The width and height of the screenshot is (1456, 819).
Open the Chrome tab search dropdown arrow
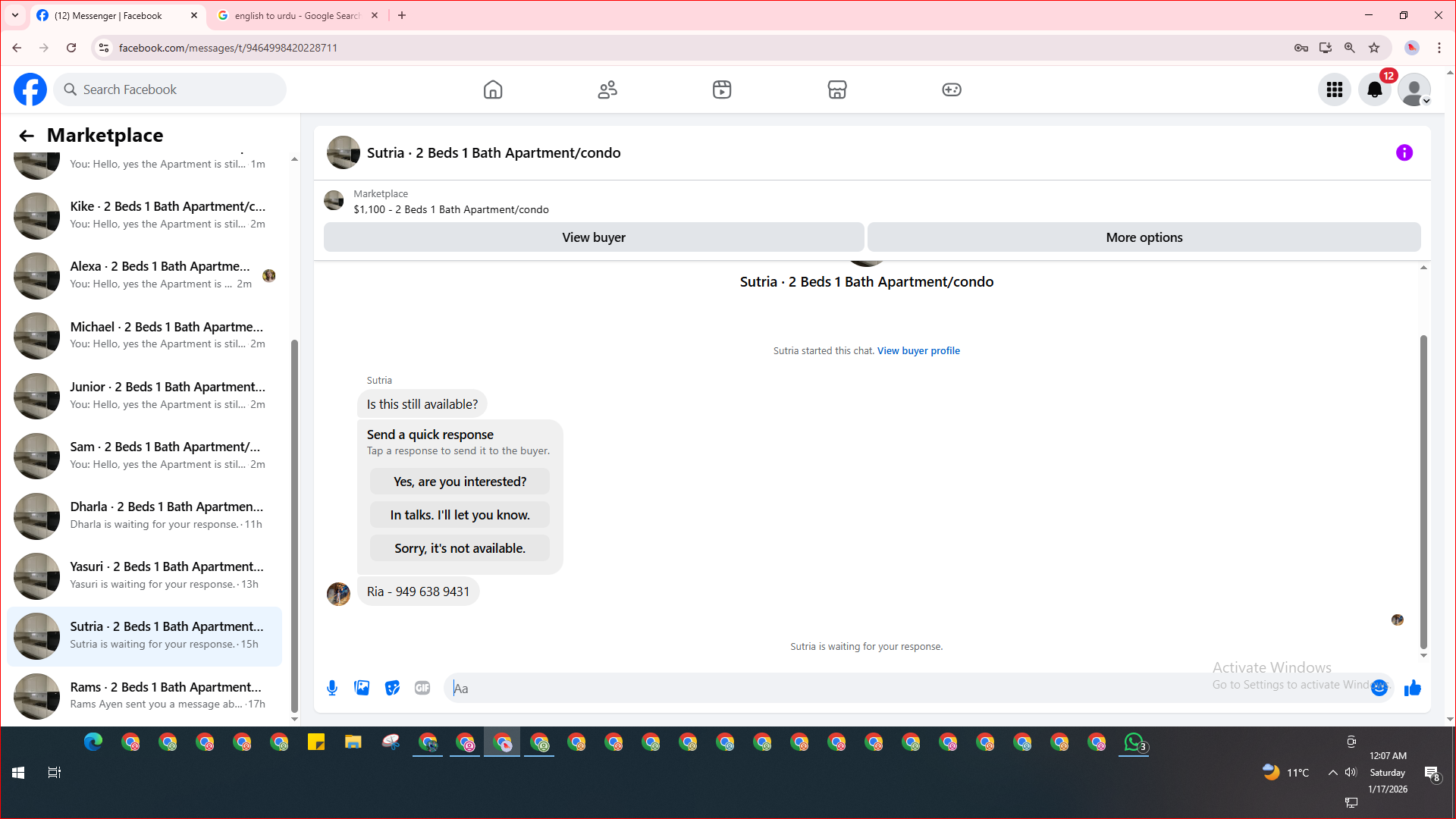14,15
